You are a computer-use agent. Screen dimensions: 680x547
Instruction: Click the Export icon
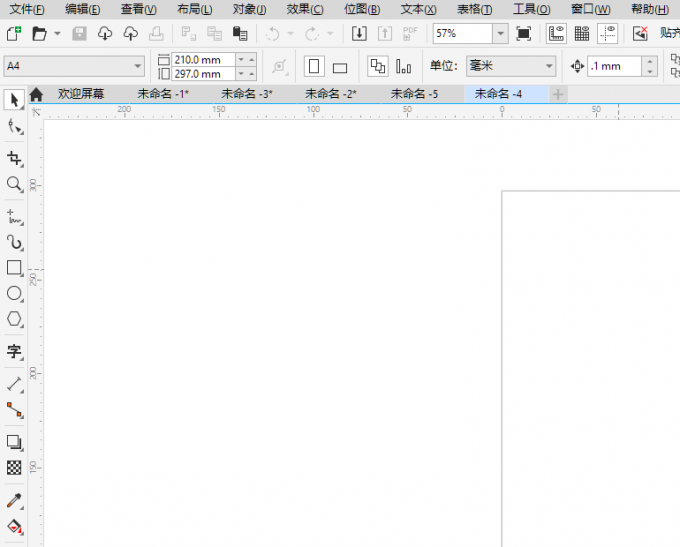point(385,33)
